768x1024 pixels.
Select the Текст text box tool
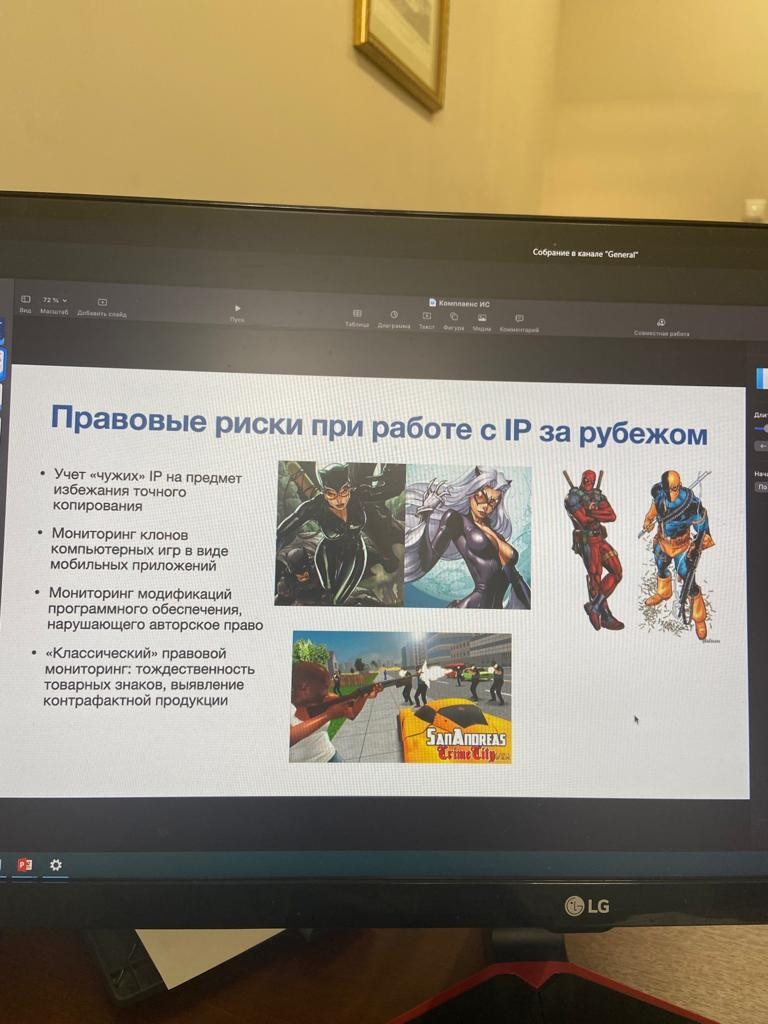point(427,316)
